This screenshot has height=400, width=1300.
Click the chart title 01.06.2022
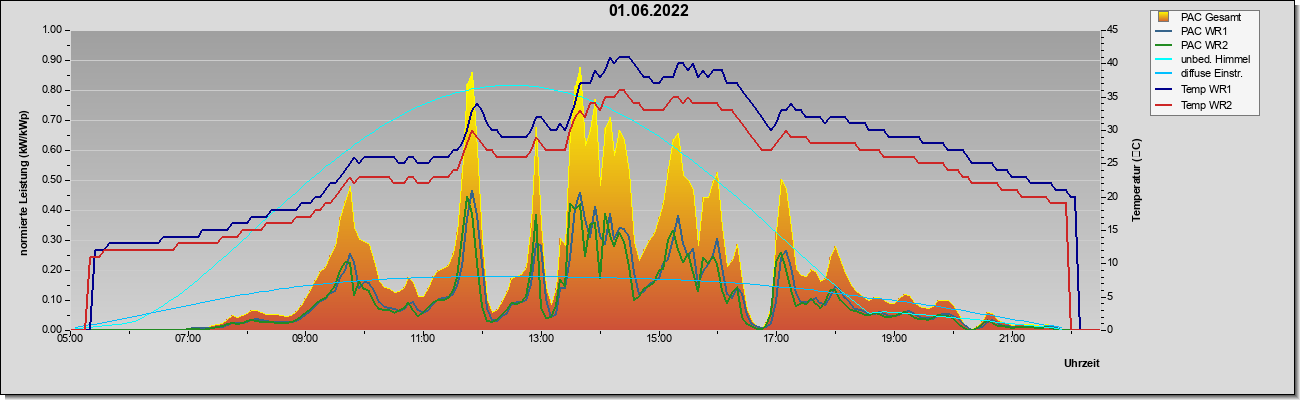tap(648, 11)
